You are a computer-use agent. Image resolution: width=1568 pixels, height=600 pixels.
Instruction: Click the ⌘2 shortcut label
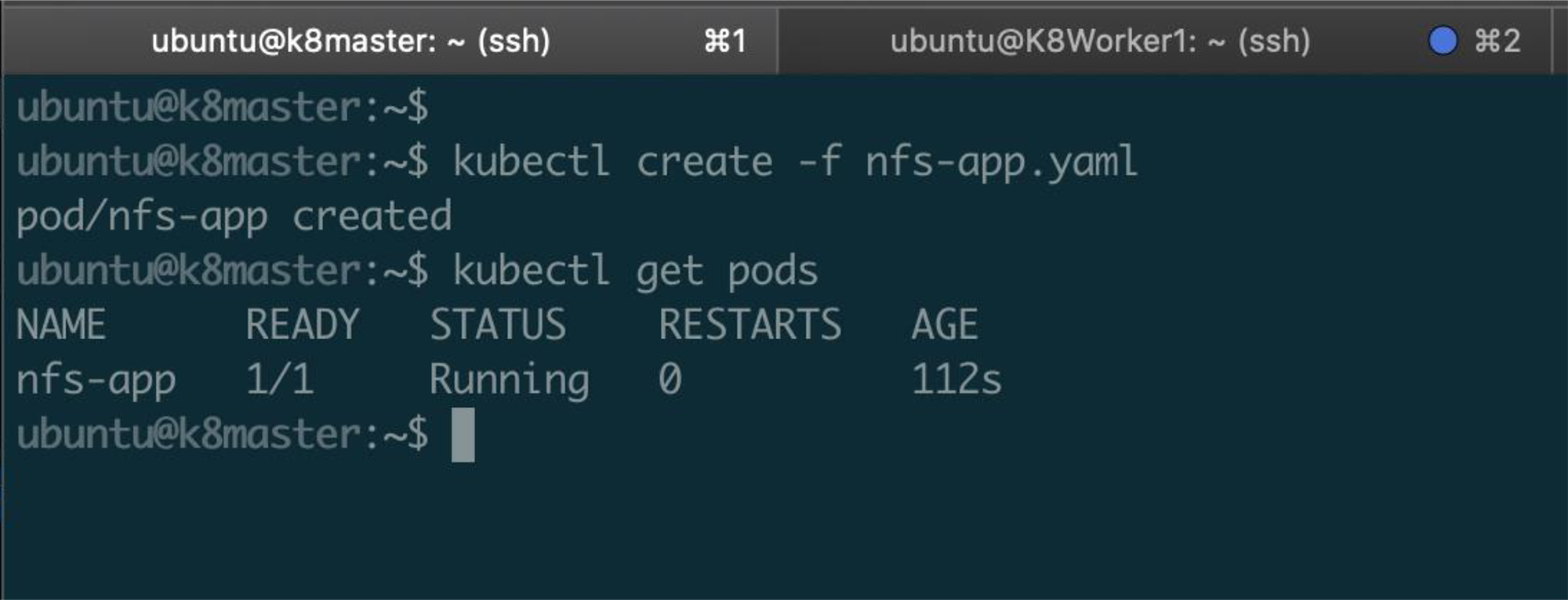1497,41
